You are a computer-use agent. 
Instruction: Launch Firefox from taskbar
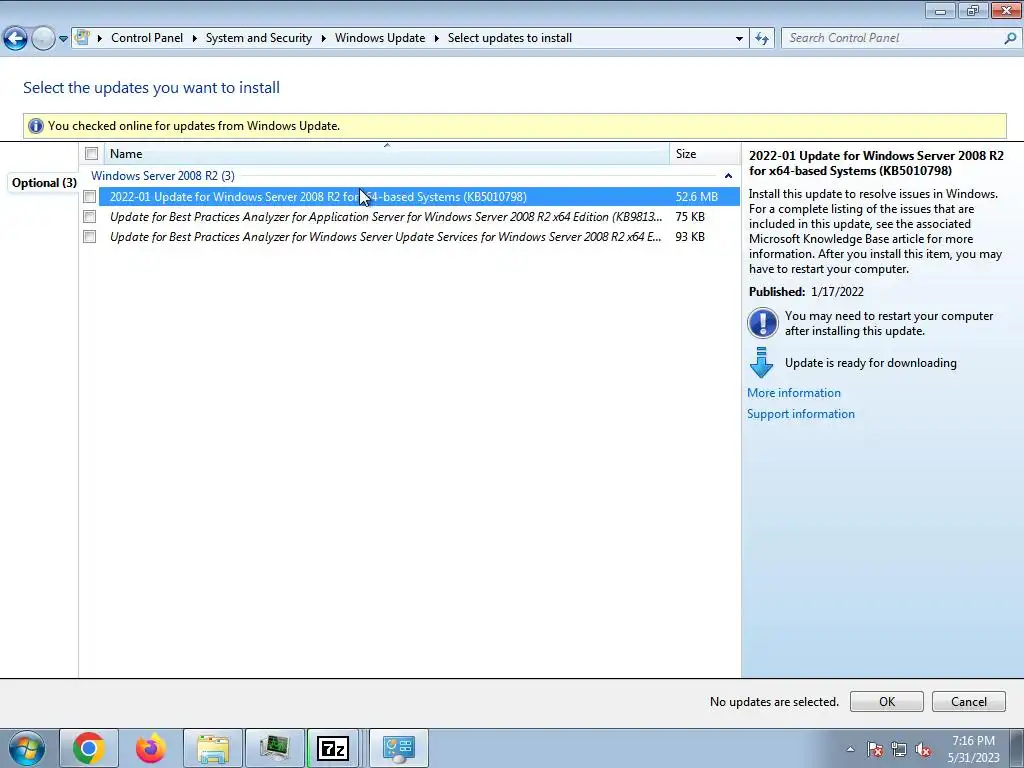click(151, 748)
